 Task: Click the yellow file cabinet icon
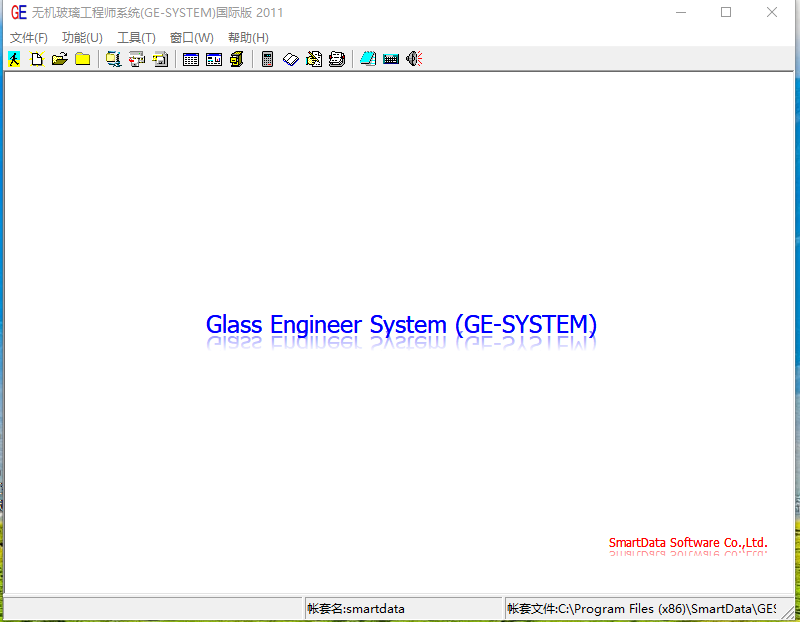237,59
